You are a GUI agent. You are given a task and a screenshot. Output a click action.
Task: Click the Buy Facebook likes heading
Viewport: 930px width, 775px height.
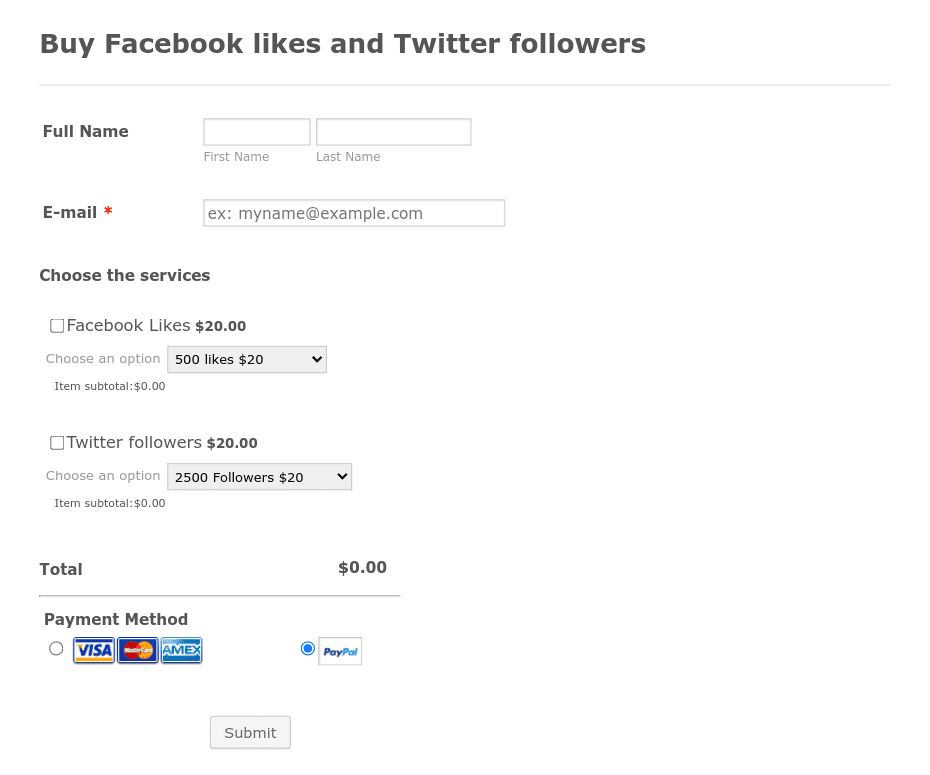pyautogui.click(x=342, y=43)
